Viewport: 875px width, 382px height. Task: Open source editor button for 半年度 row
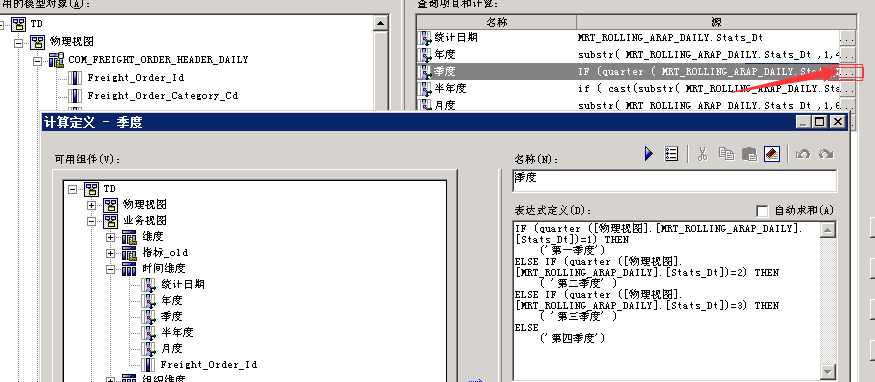pyautogui.click(x=847, y=89)
